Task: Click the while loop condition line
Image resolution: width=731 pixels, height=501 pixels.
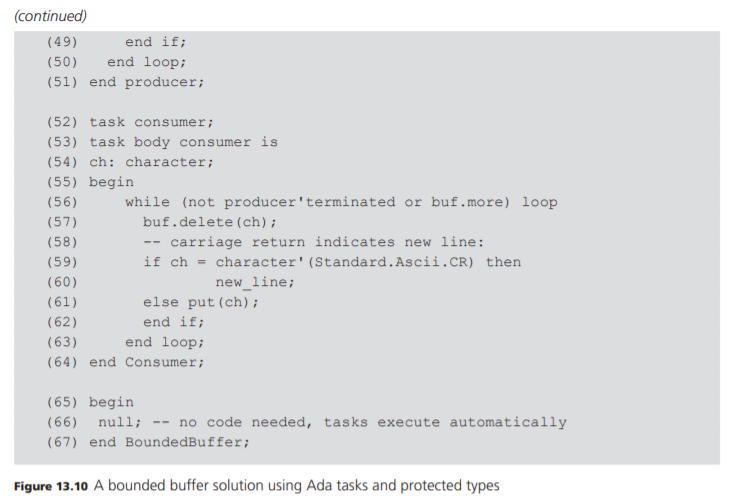Action: pos(341,202)
